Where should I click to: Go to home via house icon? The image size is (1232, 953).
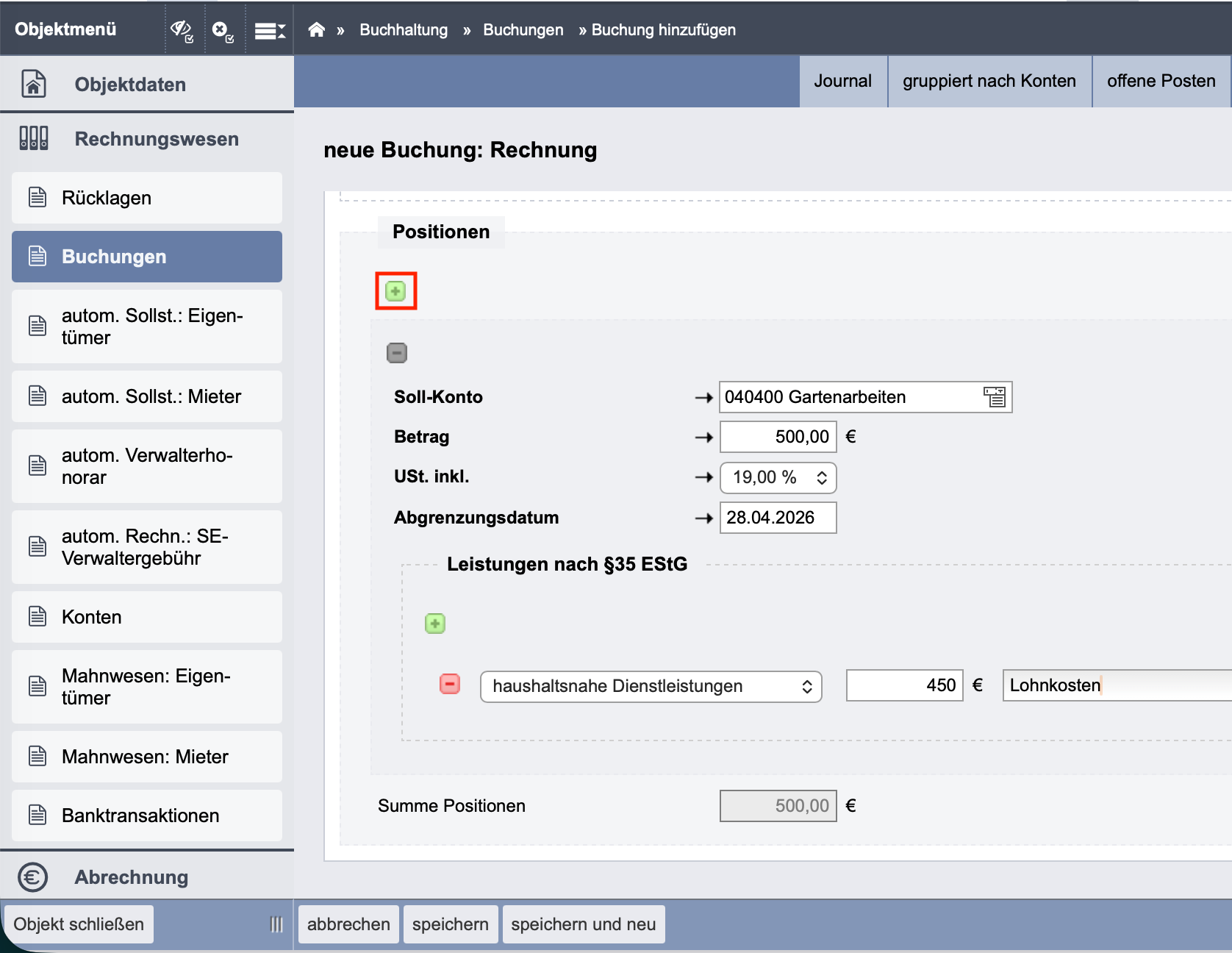point(316,29)
